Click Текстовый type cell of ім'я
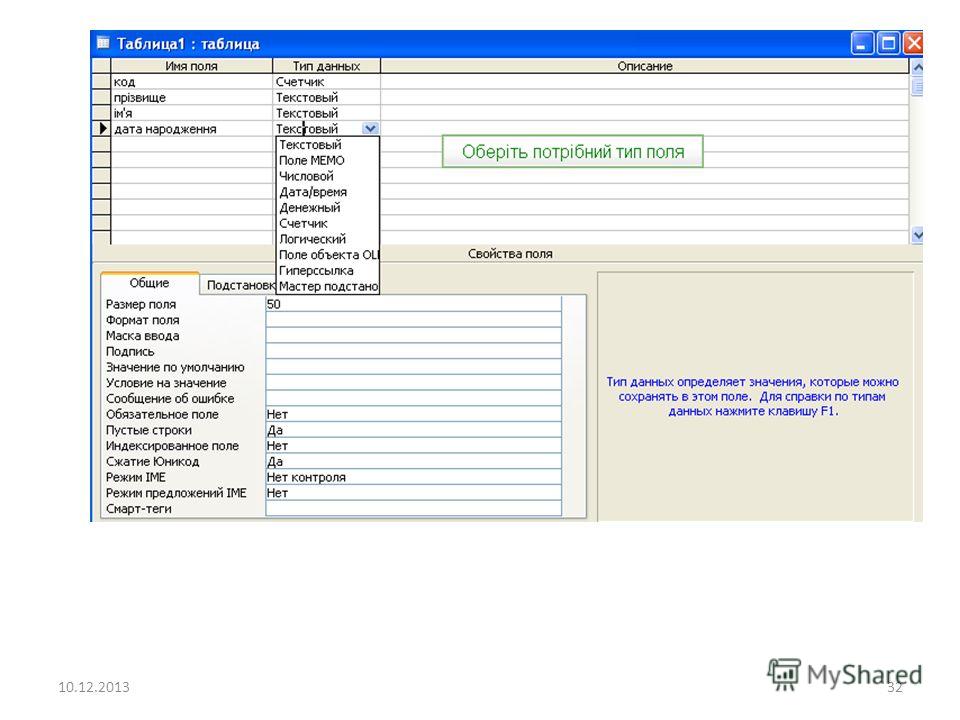This screenshot has height=720, width=960. click(x=326, y=113)
